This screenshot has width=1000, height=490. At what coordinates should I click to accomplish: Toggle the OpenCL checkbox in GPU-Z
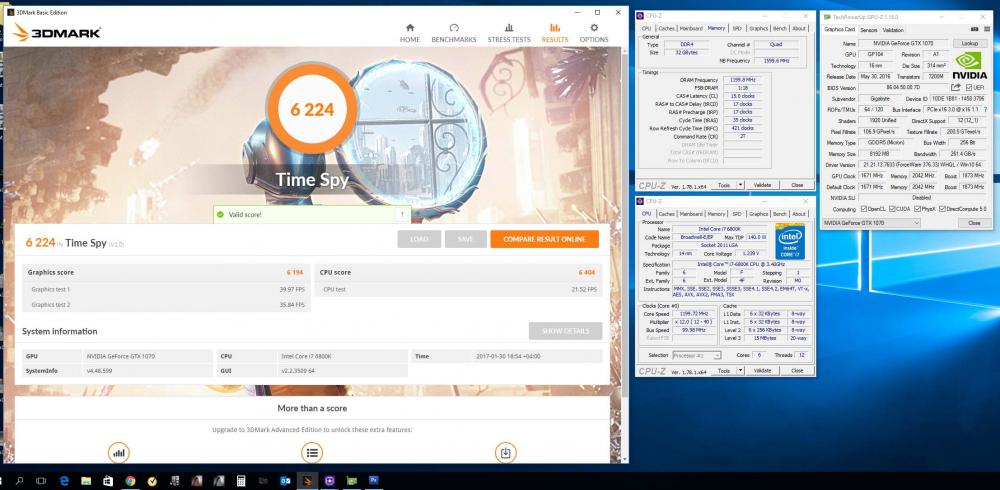point(862,209)
